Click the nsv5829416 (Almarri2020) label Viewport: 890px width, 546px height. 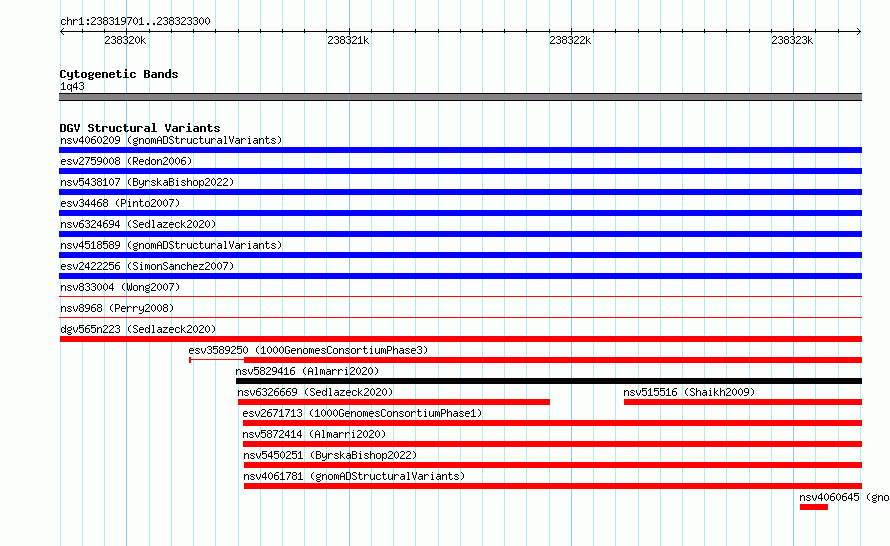point(307,371)
